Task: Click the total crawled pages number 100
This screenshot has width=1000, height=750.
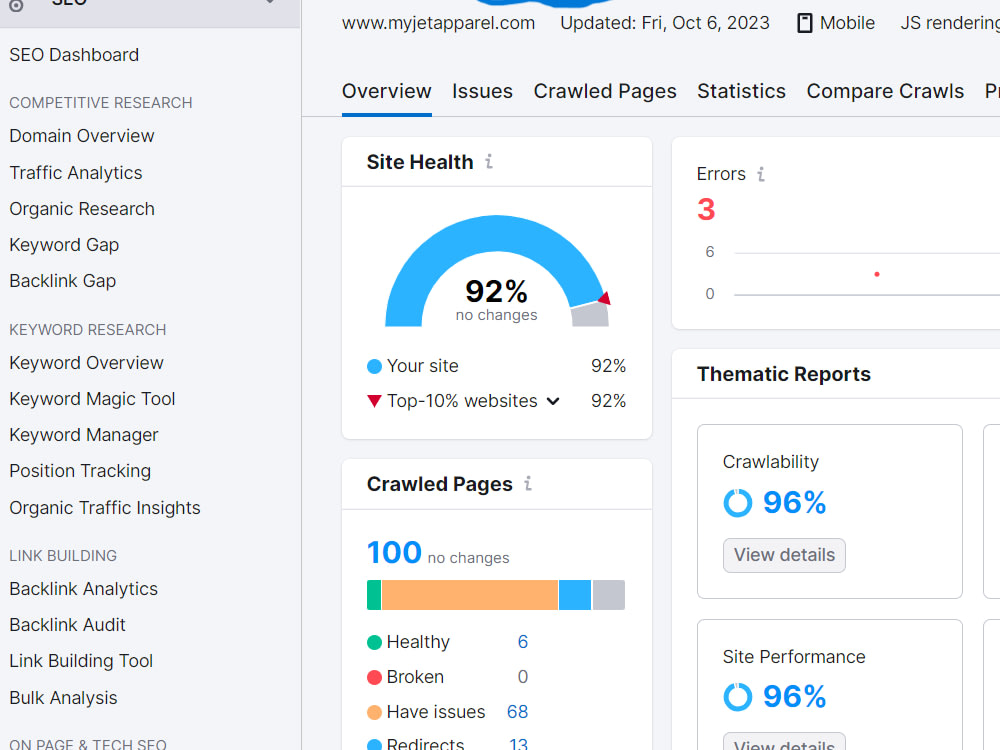Action: [x=394, y=552]
